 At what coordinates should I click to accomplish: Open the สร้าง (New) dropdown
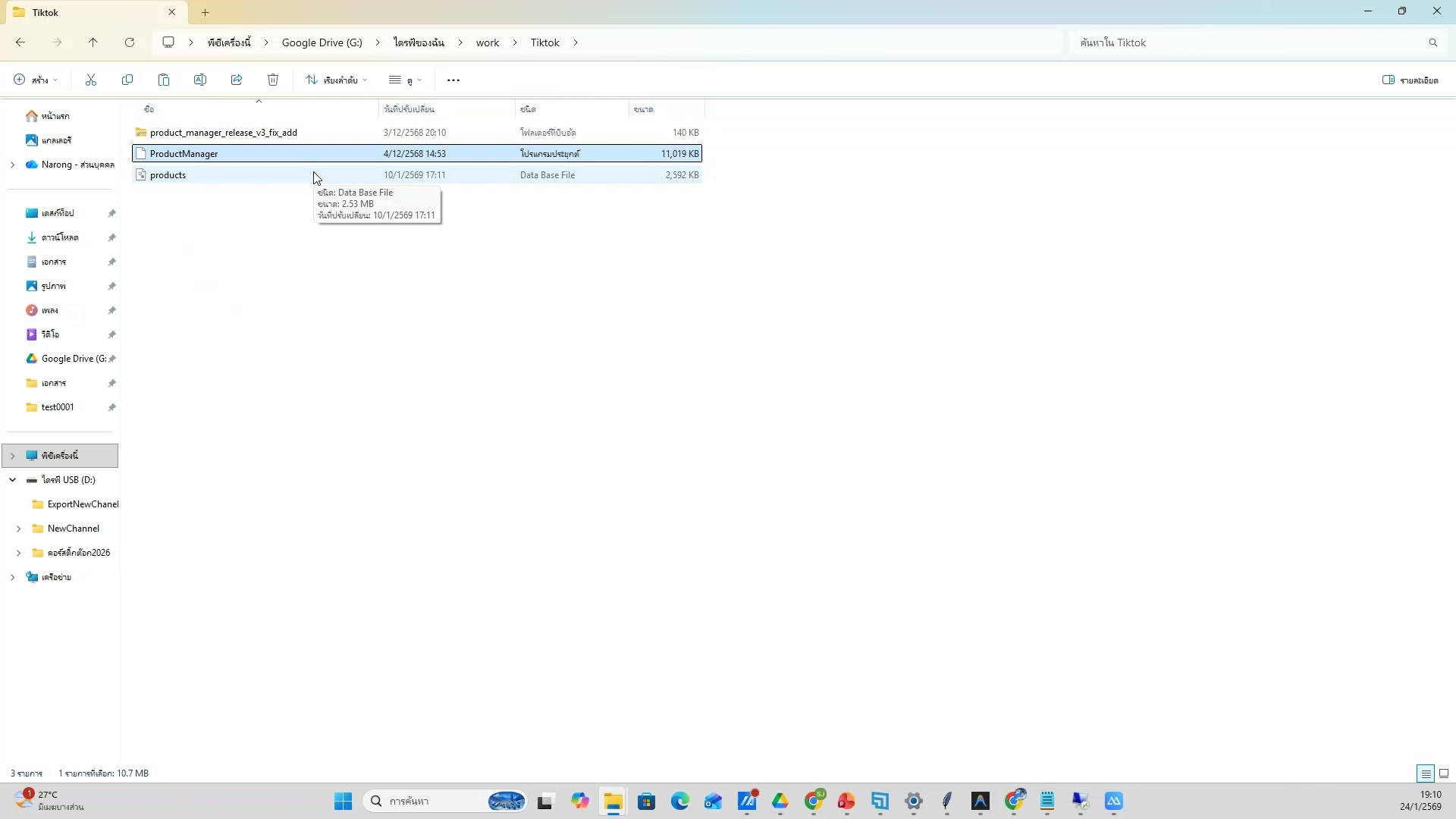(33, 80)
